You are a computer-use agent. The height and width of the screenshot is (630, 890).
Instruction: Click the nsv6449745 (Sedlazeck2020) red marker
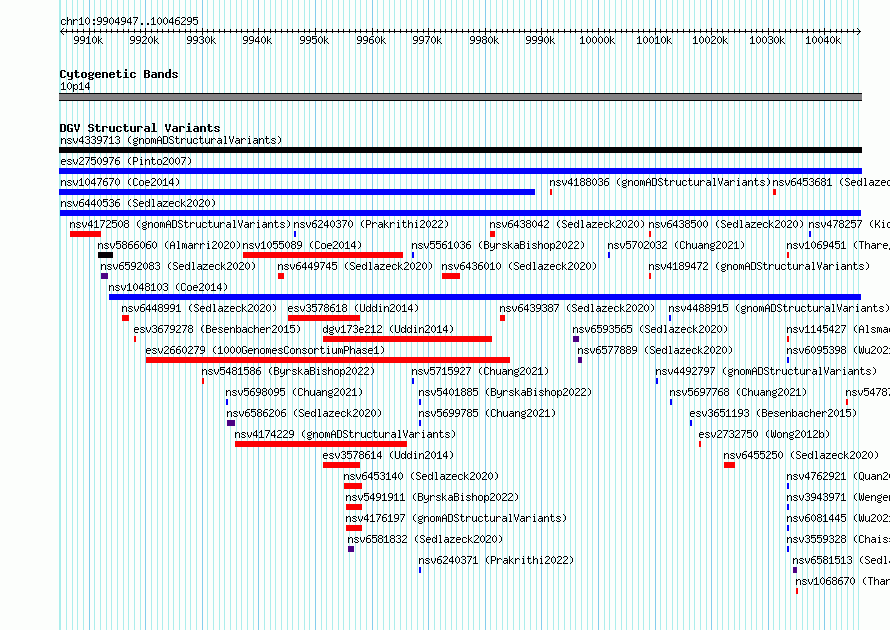tap(281, 276)
